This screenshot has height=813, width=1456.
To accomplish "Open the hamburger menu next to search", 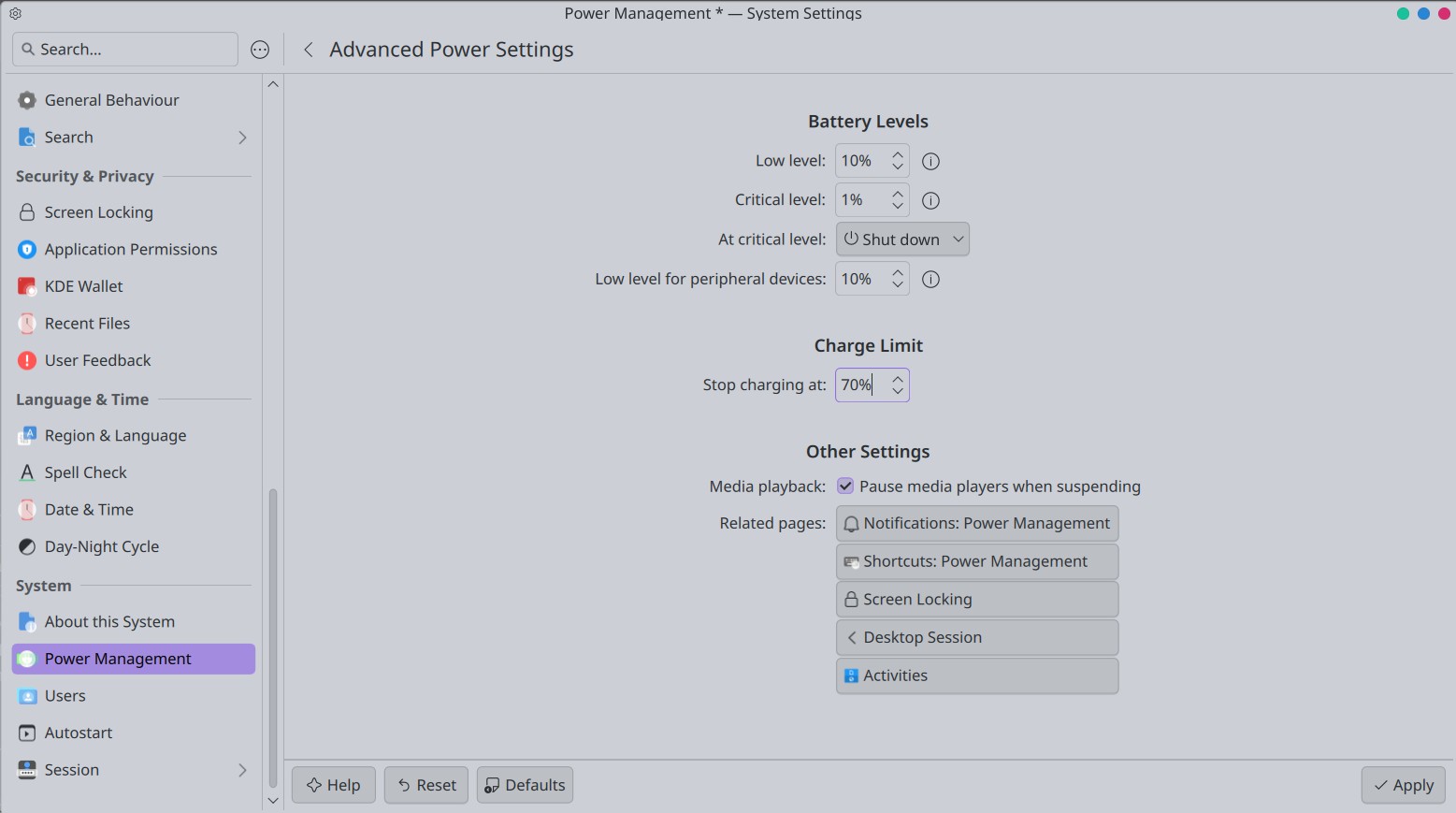I will [260, 50].
